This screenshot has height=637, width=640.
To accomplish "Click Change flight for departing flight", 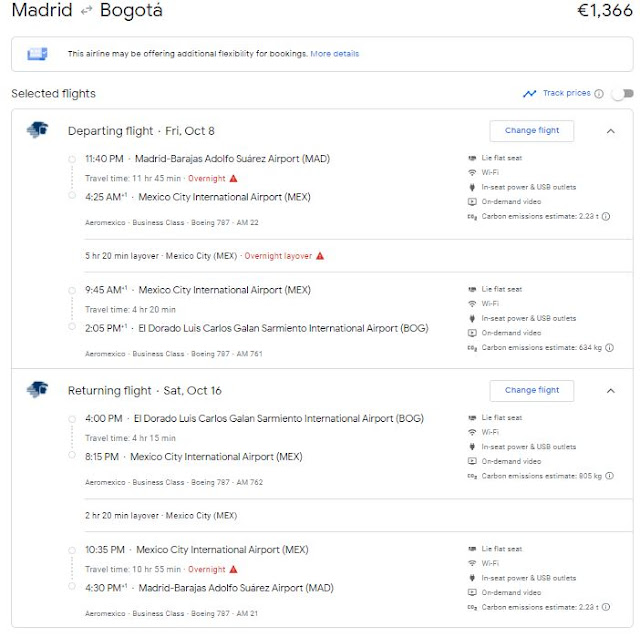I will pyautogui.click(x=531, y=130).
